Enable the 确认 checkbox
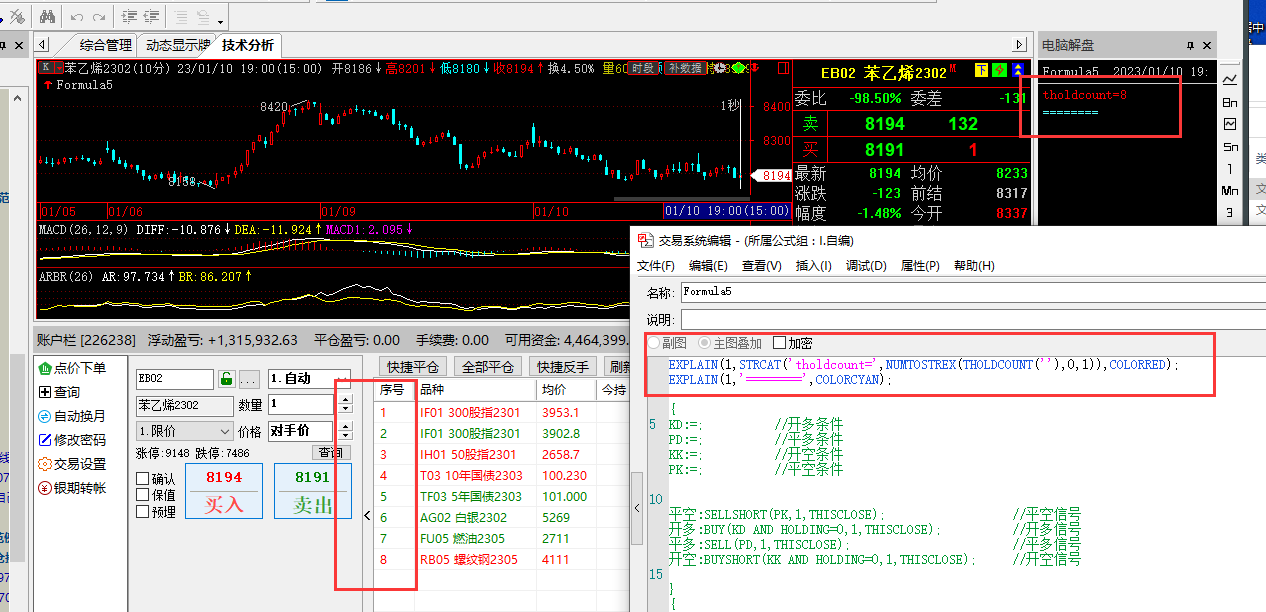 point(143,479)
